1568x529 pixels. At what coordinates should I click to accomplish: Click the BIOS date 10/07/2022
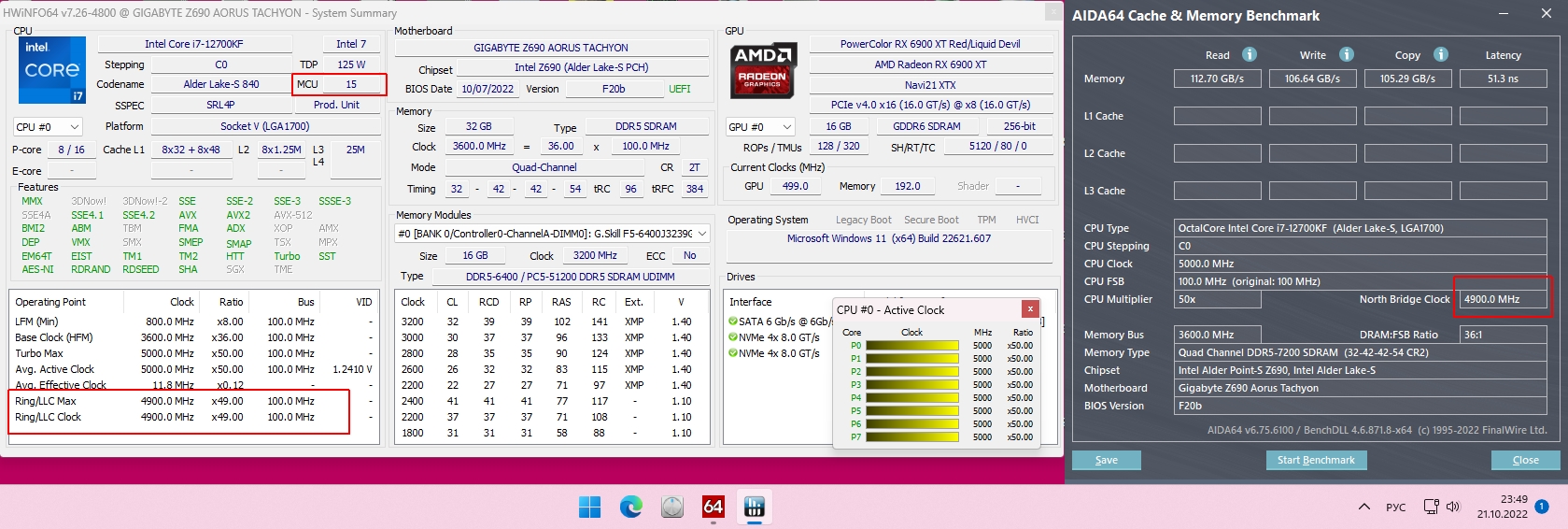click(487, 89)
